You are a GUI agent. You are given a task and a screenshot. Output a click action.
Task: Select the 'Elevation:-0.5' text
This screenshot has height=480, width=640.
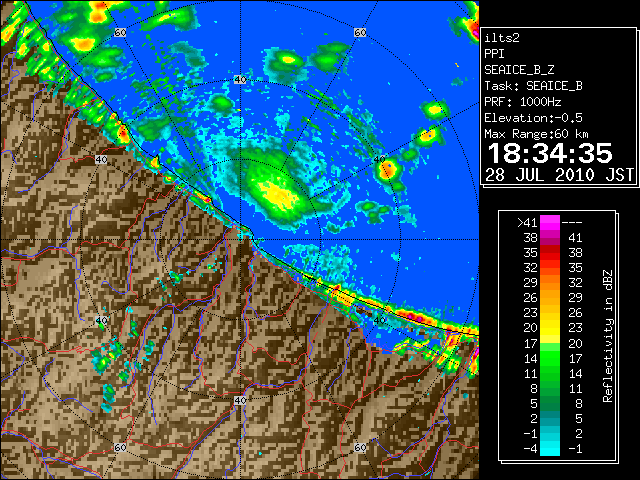(x=533, y=118)
